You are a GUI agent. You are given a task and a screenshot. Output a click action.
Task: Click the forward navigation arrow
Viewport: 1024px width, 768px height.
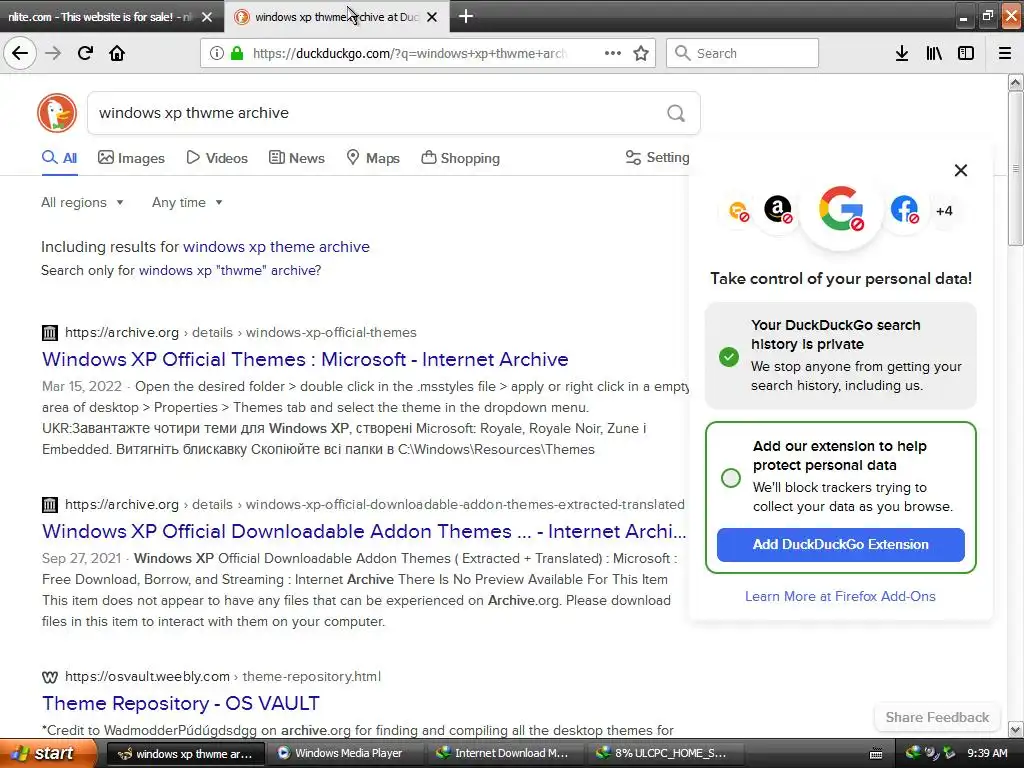pos(53,53)
